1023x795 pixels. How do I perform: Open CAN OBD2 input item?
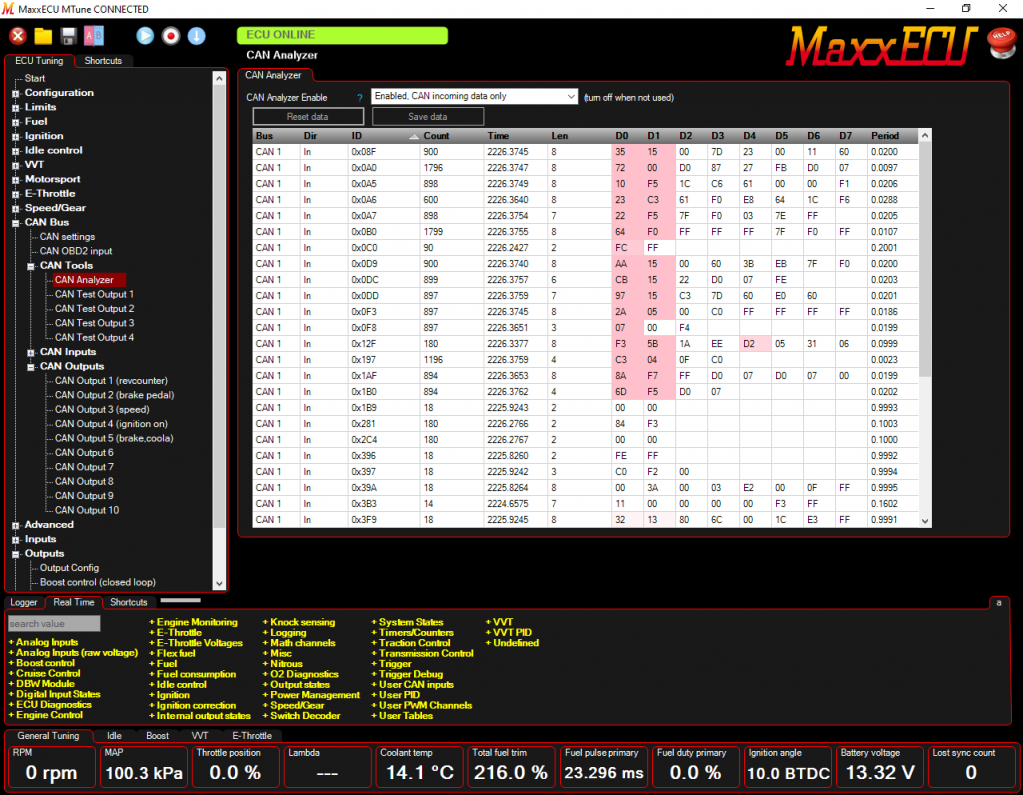coord(76,251)
